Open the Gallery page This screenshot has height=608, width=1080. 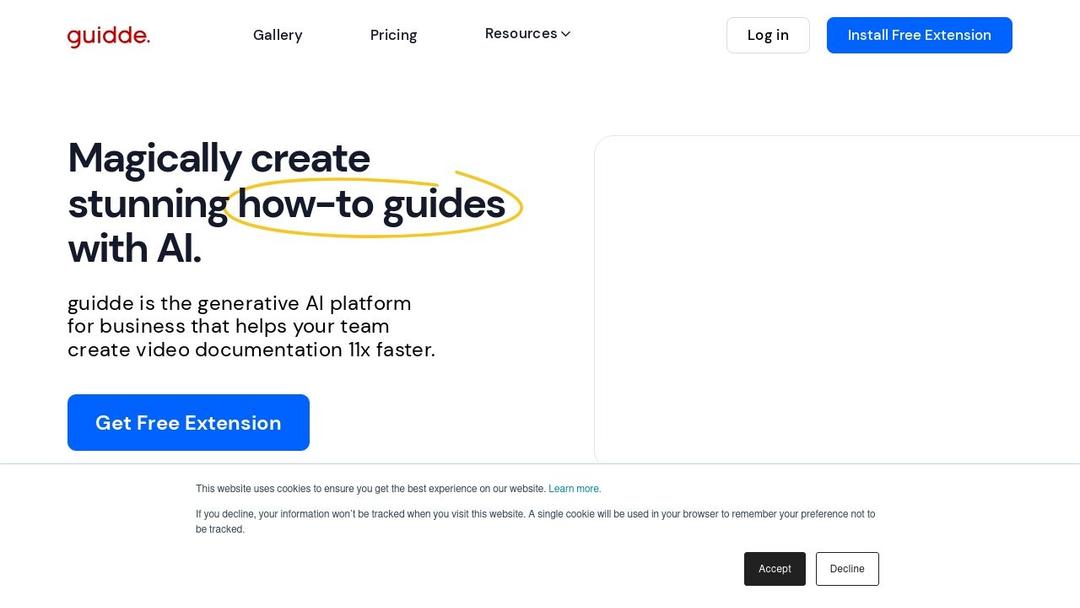point(278,35)
